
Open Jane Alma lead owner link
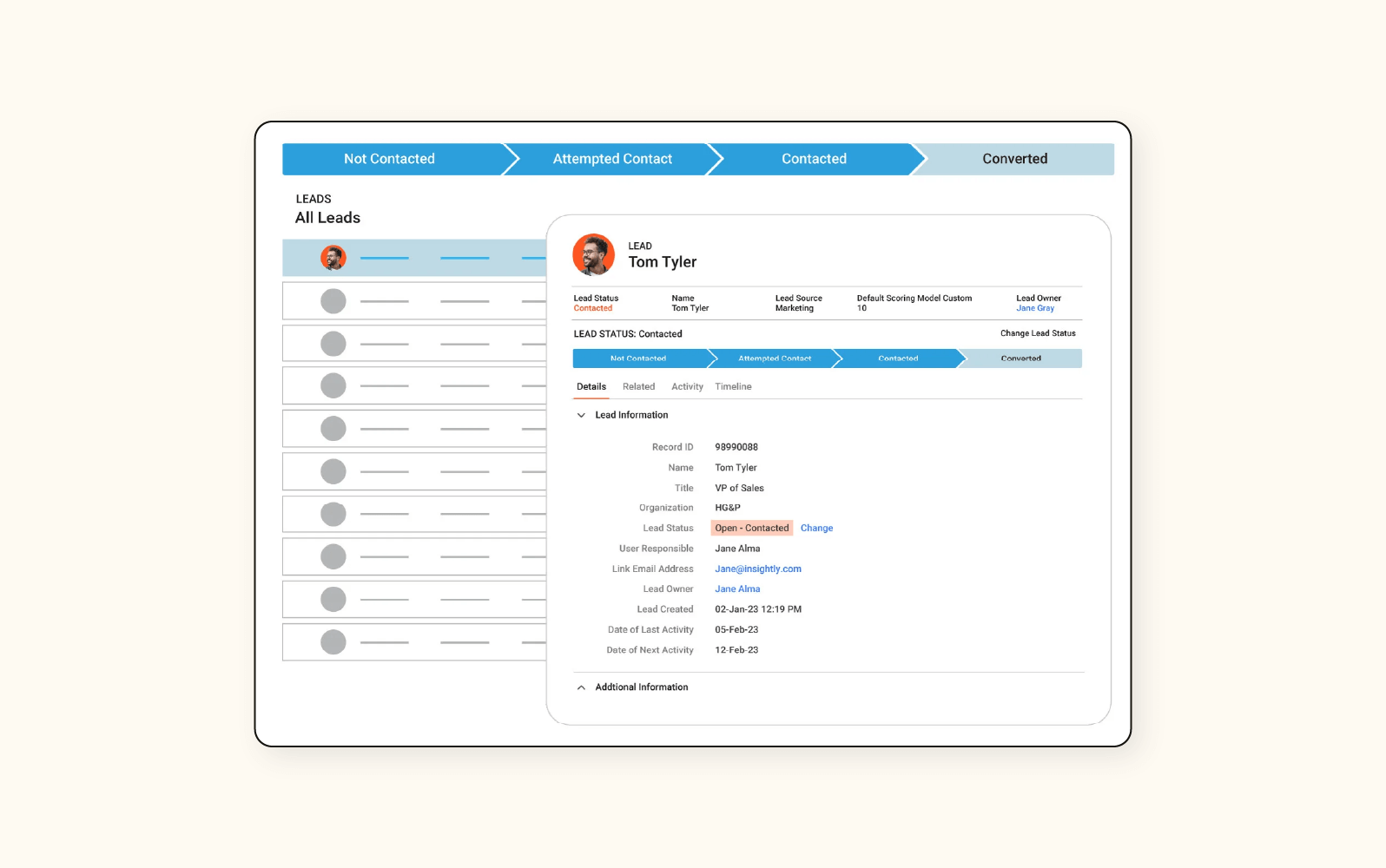pos(737,589)
